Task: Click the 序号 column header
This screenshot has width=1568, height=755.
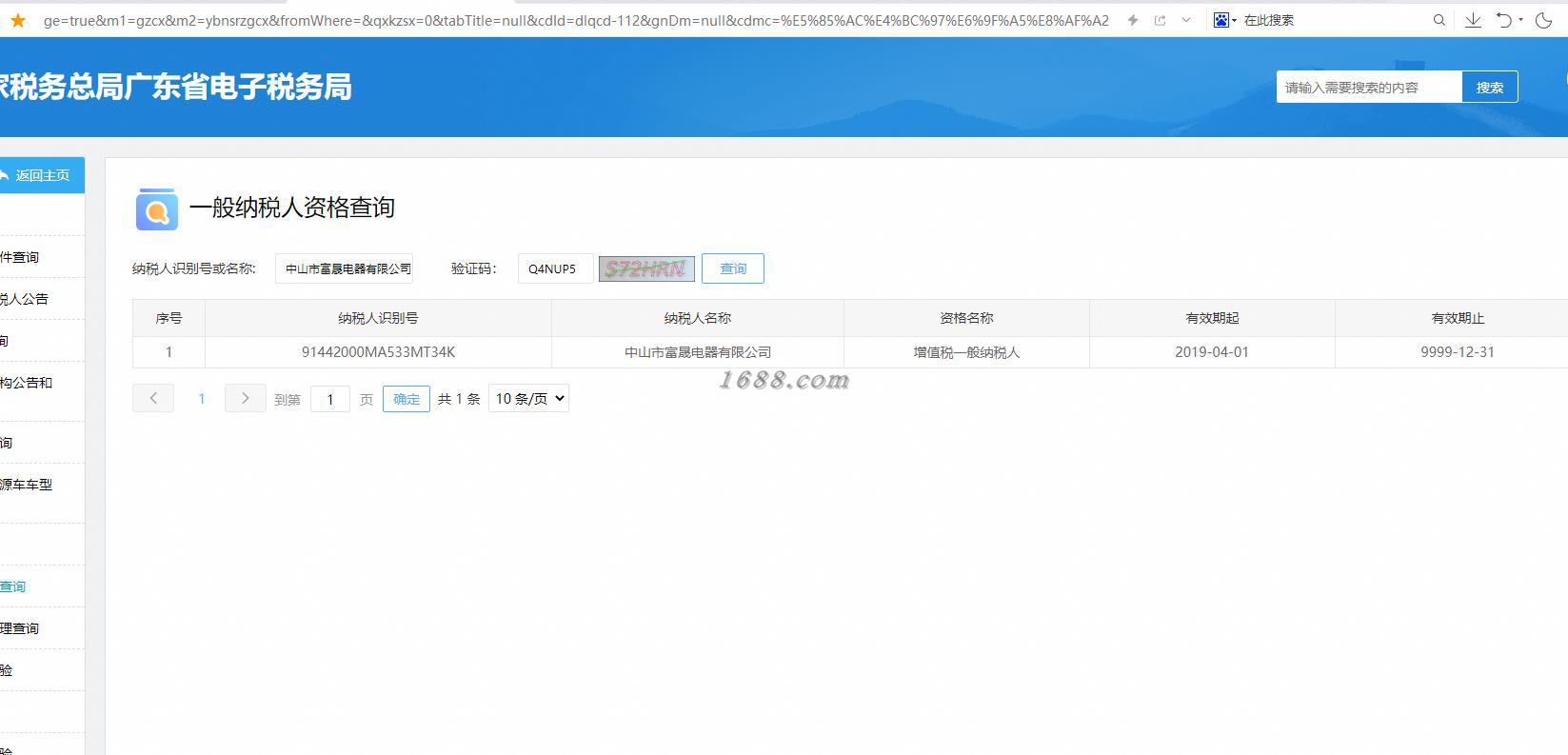Action: pyautogui.click(x=169, y=318)
